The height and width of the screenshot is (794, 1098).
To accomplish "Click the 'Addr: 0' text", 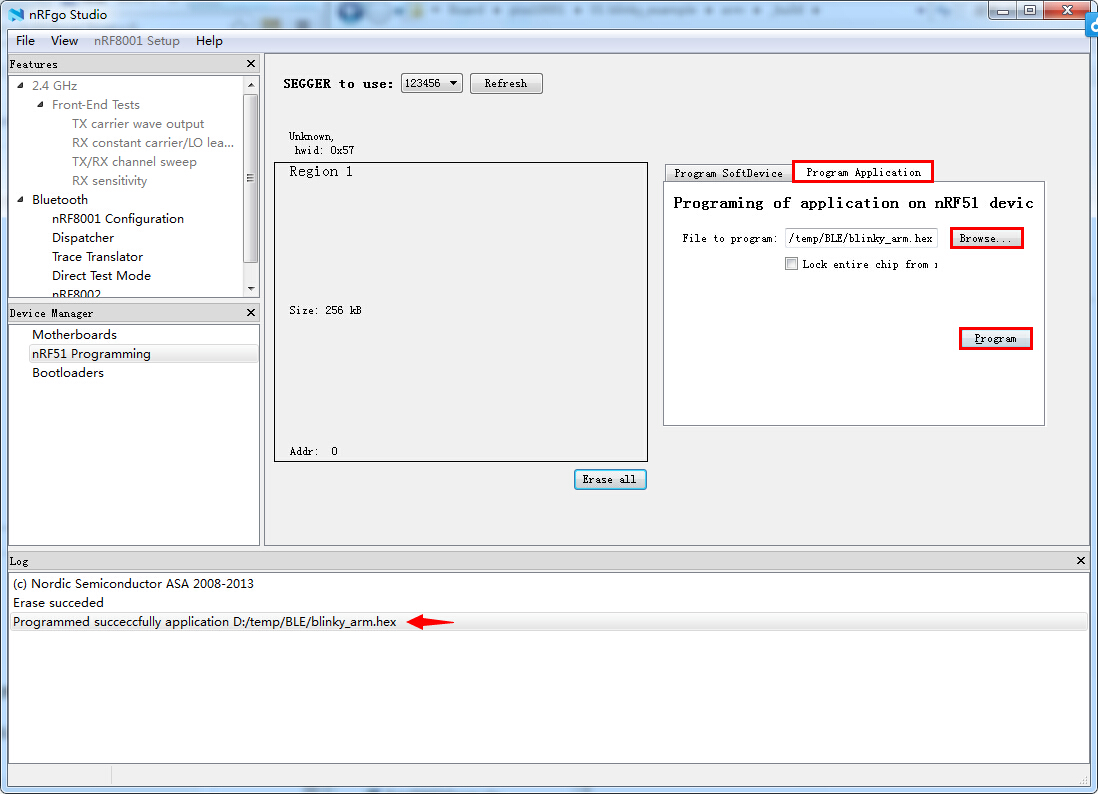I will 314,451.
